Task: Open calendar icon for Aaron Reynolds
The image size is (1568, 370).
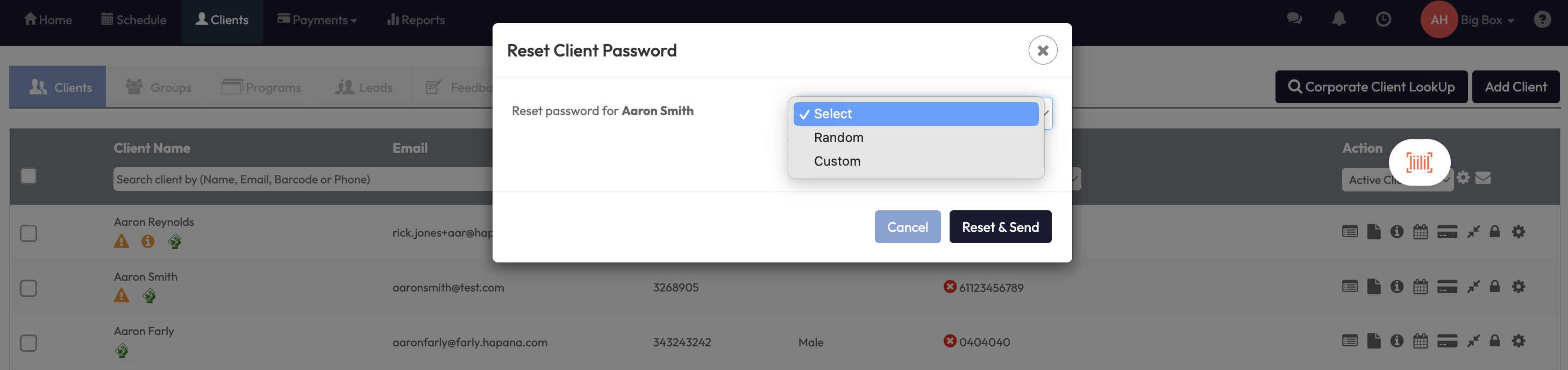Action: click(1420, 232)
